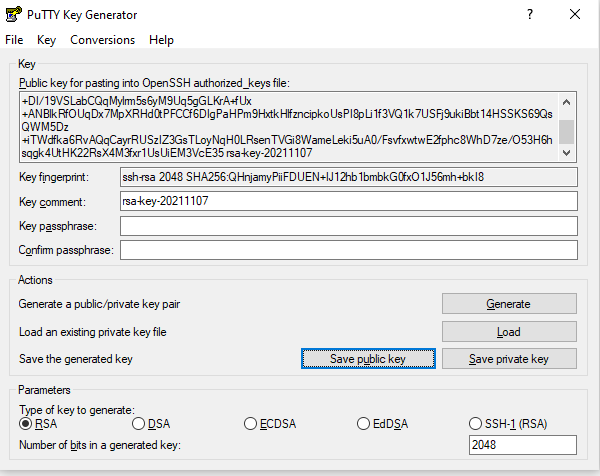Focus the Key passphrase field
Image resolution: width=600 pixels, height=476 pixels.
coord(349,226)
